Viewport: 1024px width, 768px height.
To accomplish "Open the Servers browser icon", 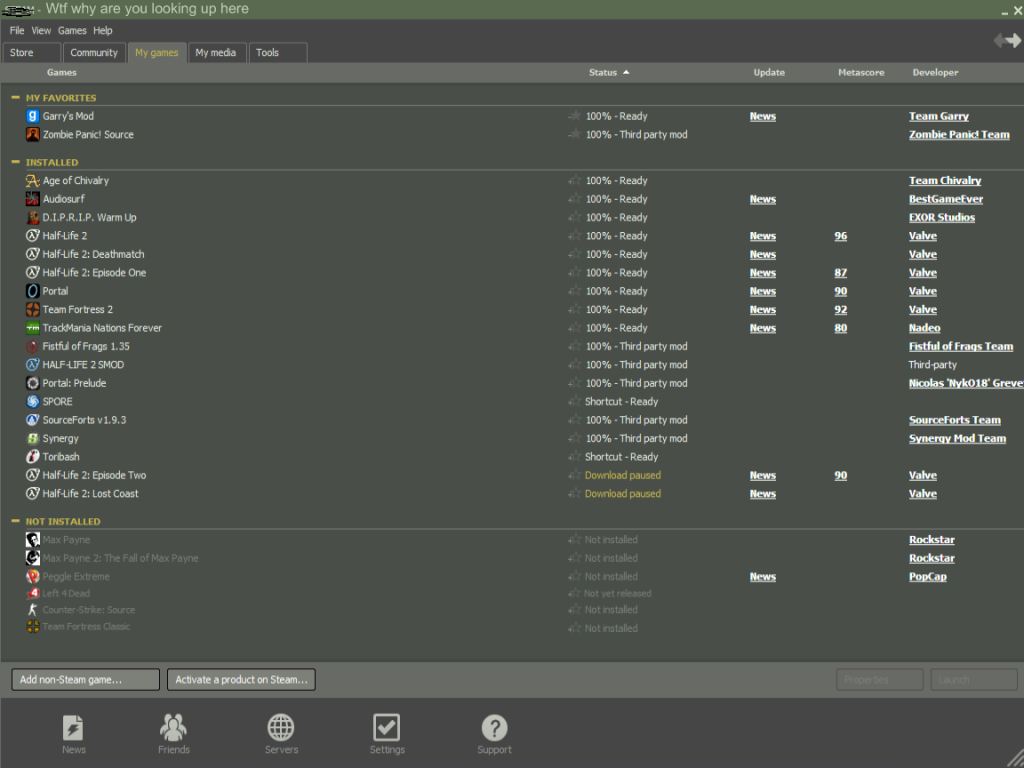I will click(281, 728).
